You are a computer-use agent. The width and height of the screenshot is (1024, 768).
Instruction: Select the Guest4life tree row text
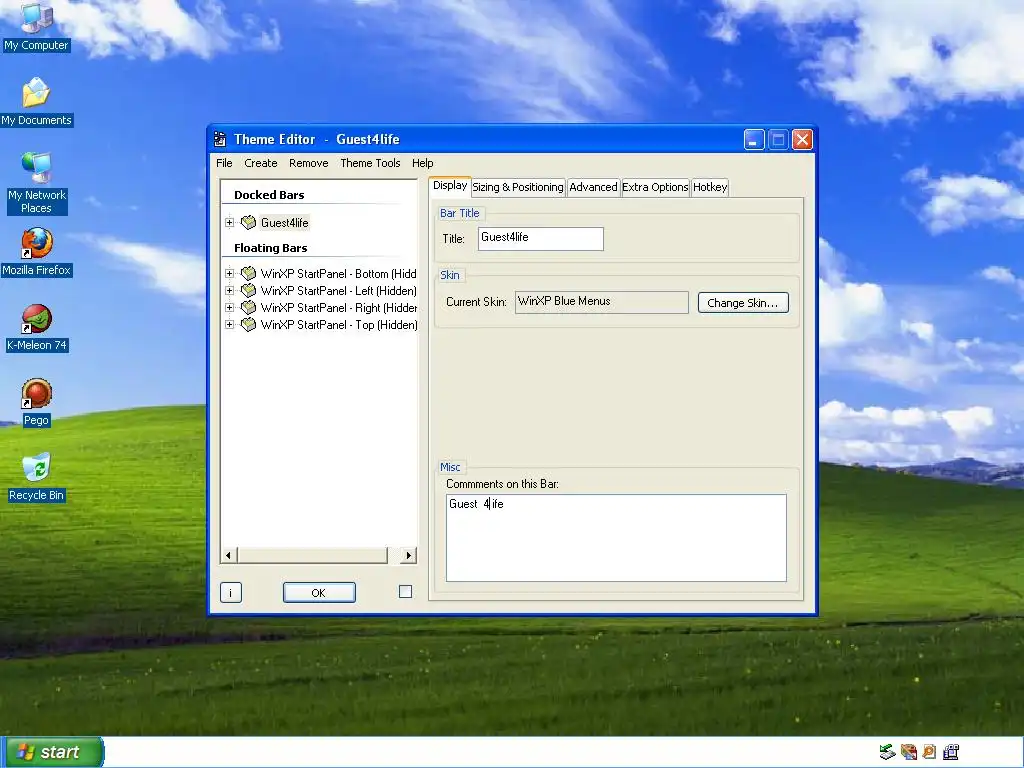[284, 223]
